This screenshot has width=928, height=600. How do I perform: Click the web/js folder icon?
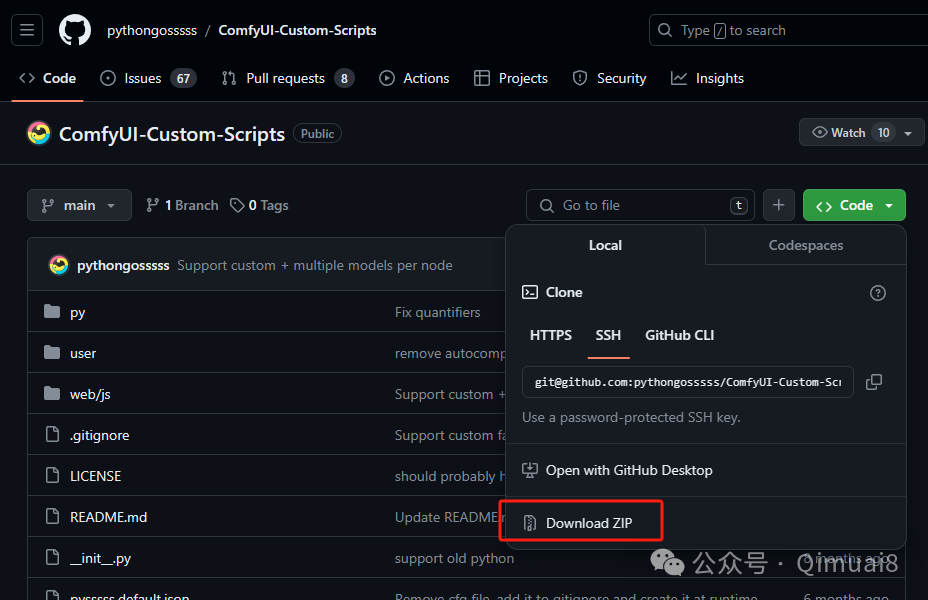[52, 393]
